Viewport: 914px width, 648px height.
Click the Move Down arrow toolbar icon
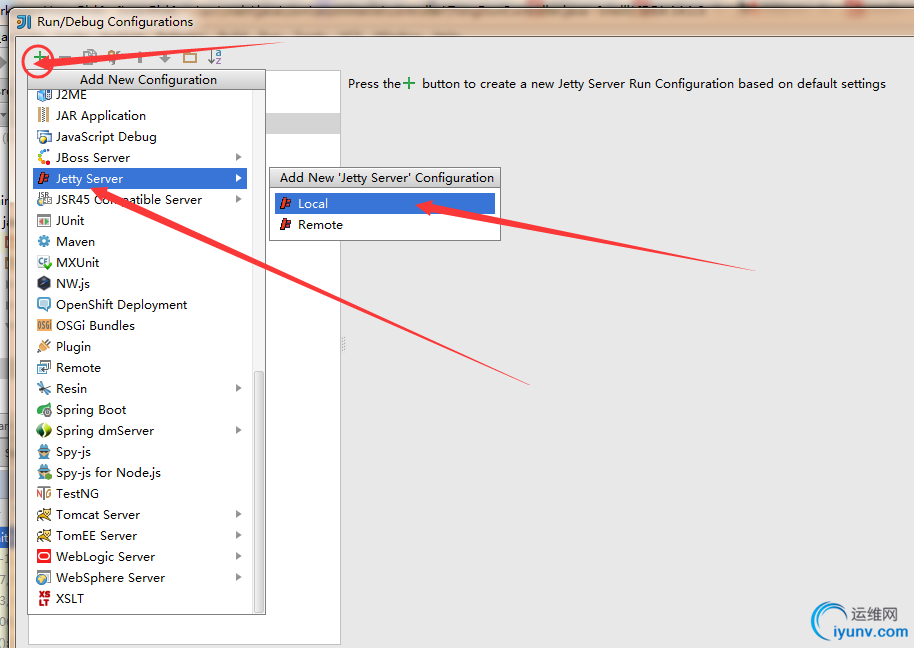tap(165, 57)
